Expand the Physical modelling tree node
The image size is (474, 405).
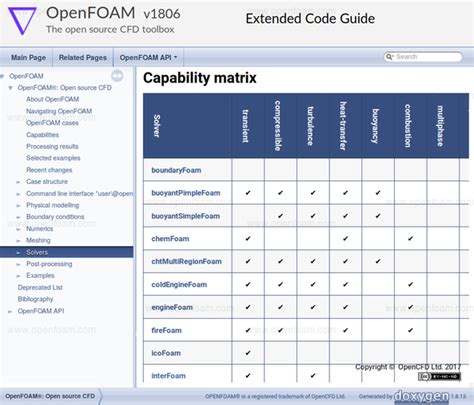(x=19, y=206)
